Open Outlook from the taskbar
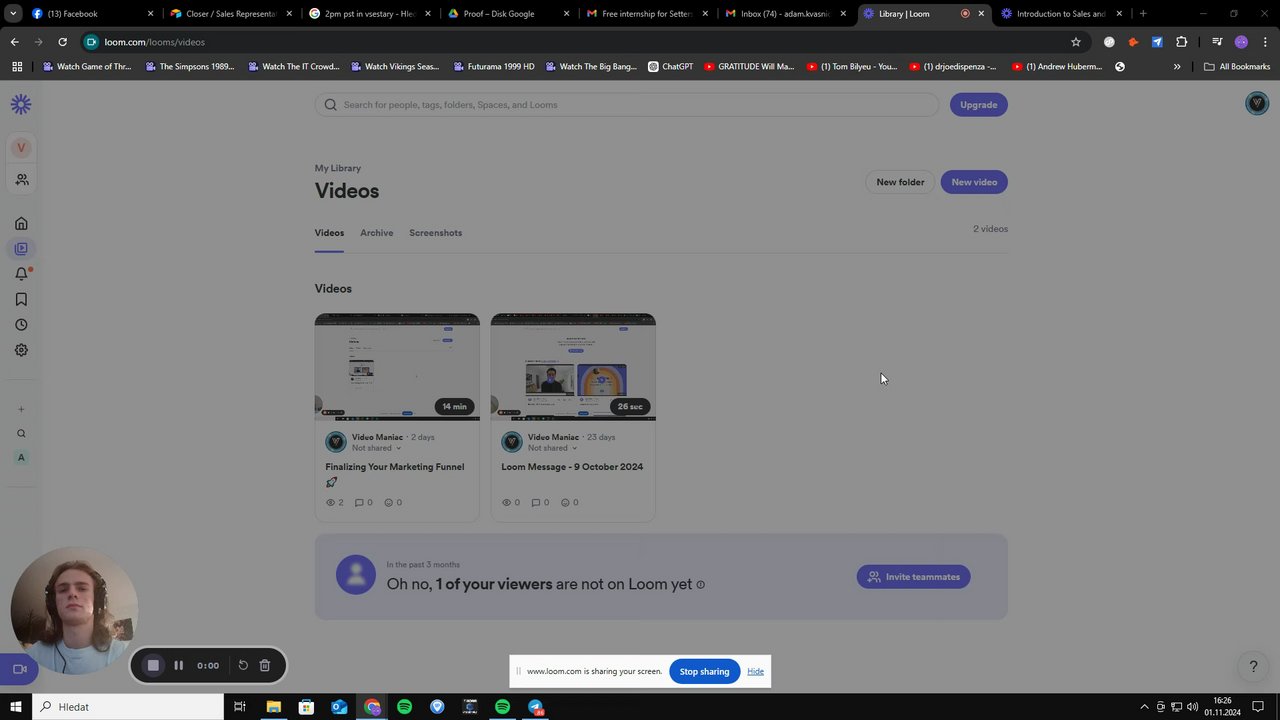Image resolution: width=1280 pixels, height=720 pixels. (339, 707)
